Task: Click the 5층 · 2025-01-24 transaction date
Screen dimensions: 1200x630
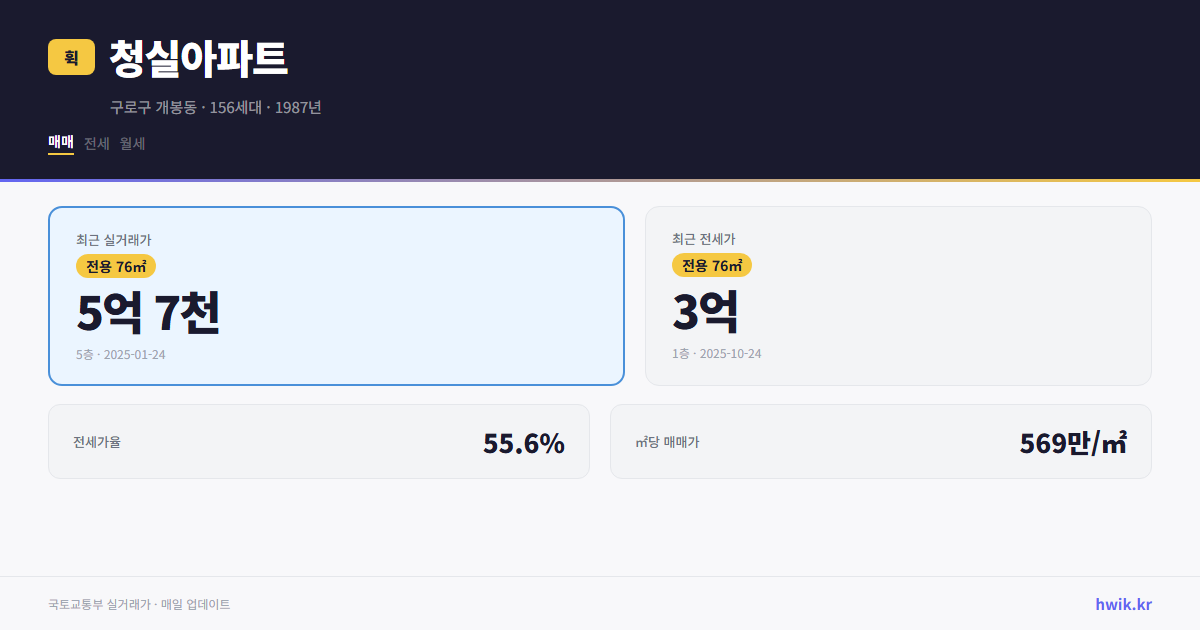Action: pos(121,354)
